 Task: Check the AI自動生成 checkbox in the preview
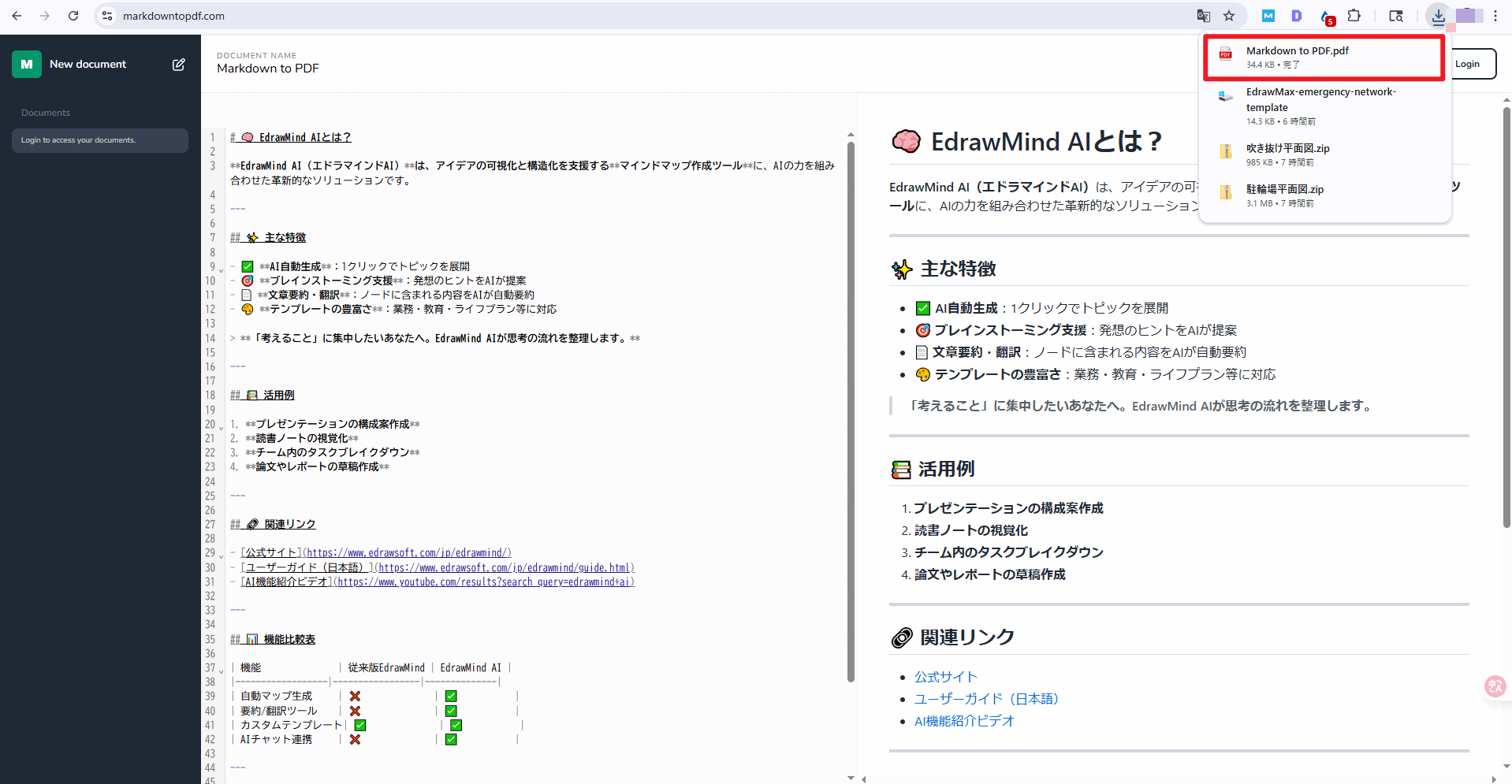(x=922, y=307)
